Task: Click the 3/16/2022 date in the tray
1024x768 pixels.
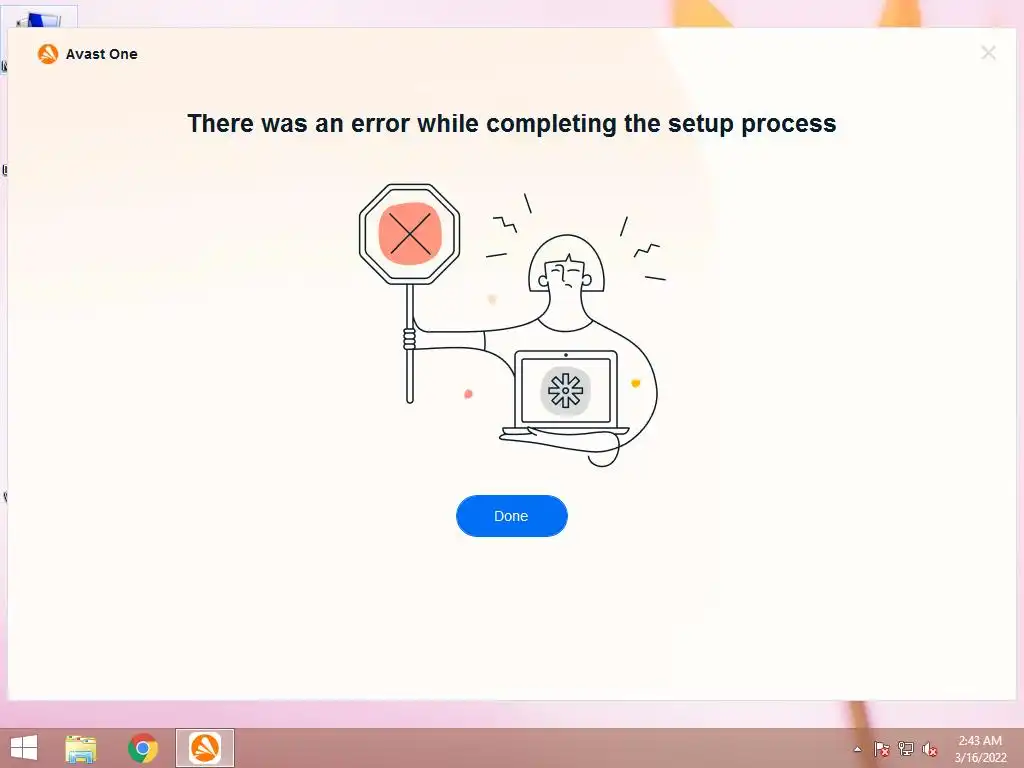Action: click(980, 758)
